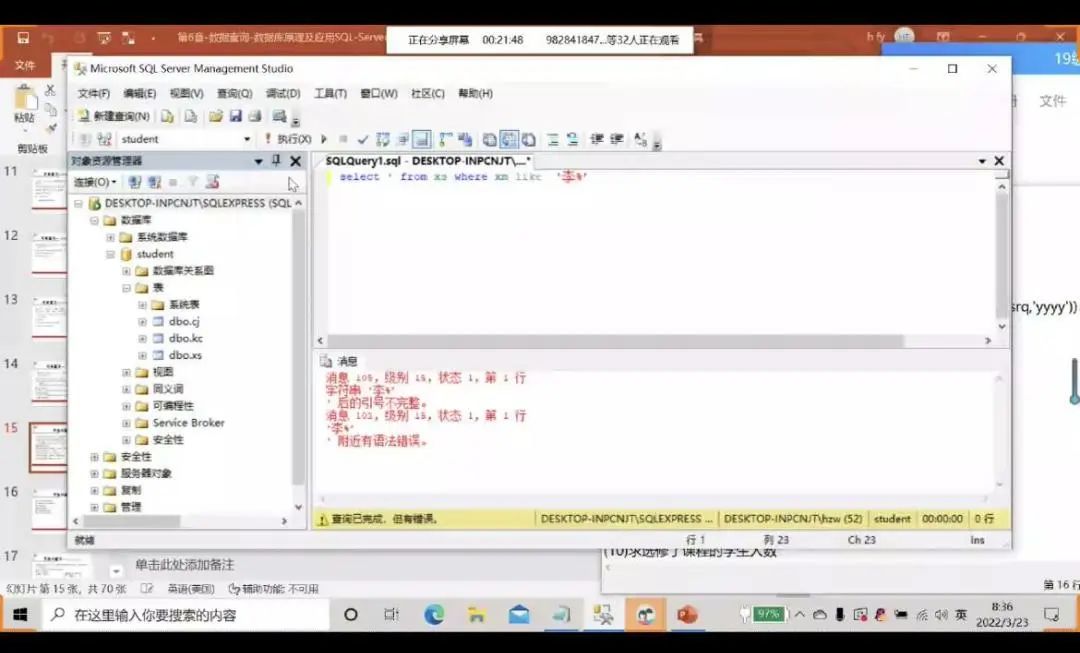The image size is (1080, 653).
Task: Toggle Results to Grid output mode
Action: click(509, 139)
